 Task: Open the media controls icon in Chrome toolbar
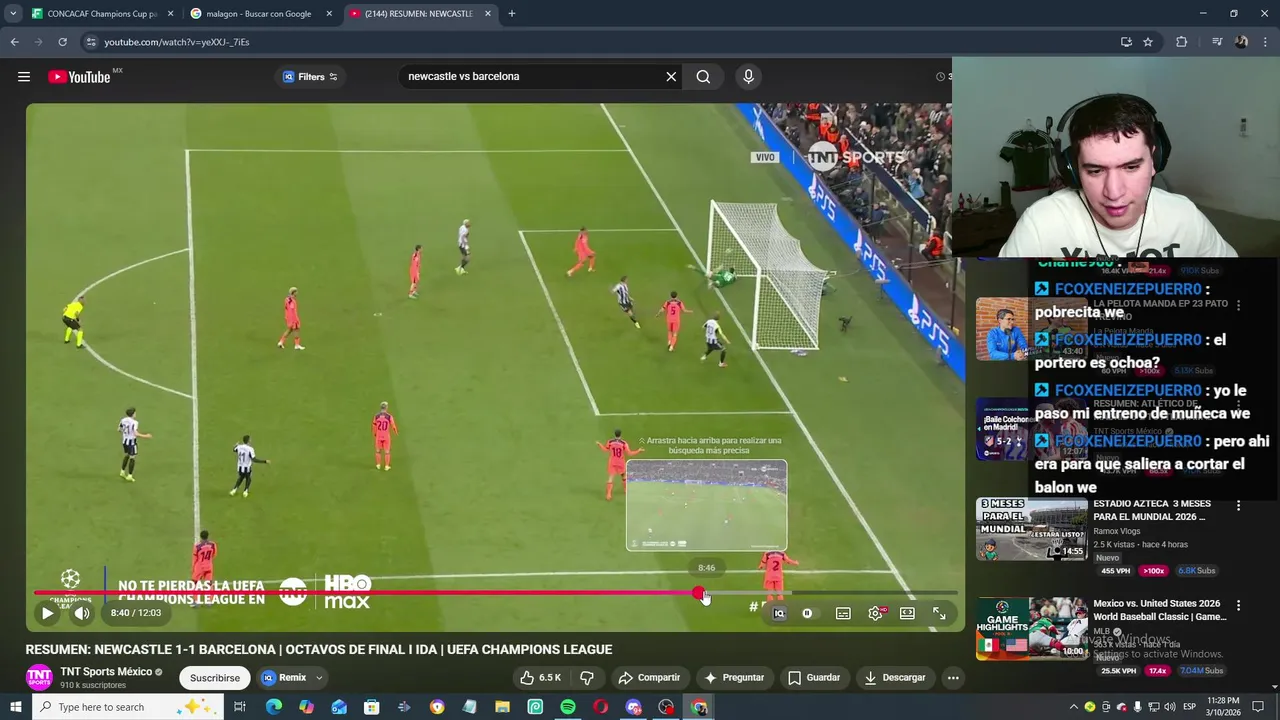tap(1217, 42)
